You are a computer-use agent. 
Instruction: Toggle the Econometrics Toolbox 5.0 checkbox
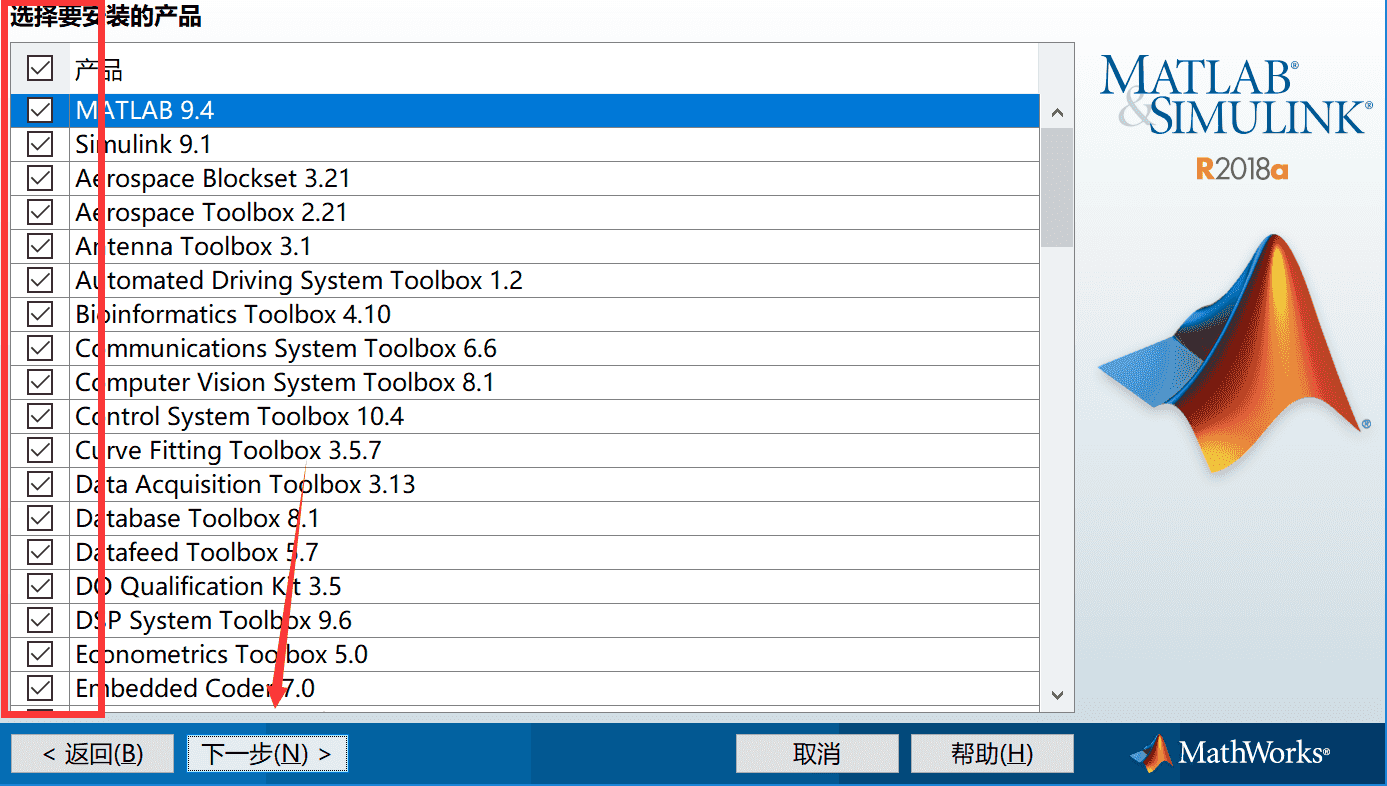tap(40, 654)
